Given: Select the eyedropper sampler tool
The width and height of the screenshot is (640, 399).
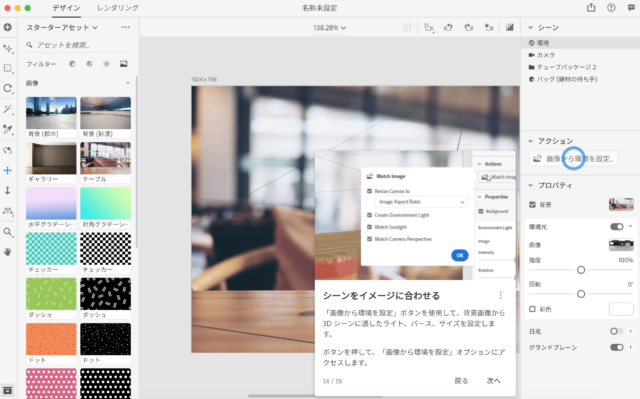Looking at the screenshot, I should pos(8,129).
